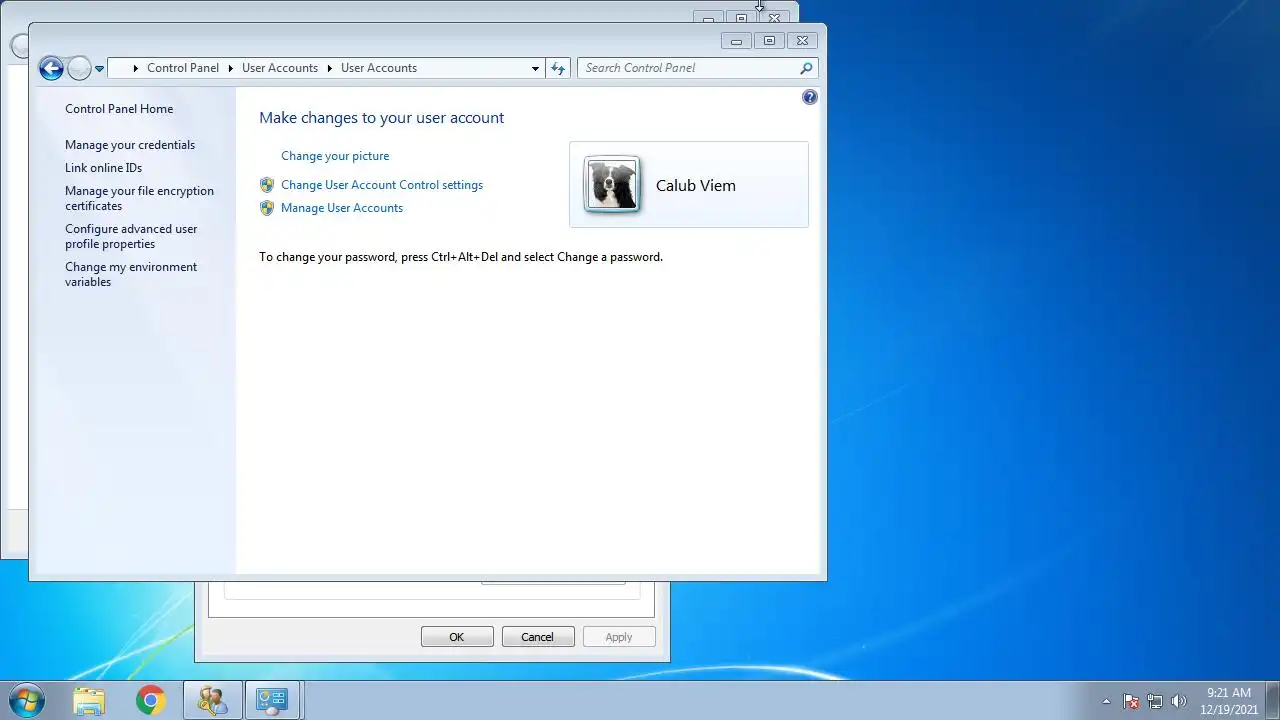Viewport: 1280px width, 720px height.
Task: Expand the root breadcrumb arrow
Action: 136,68
